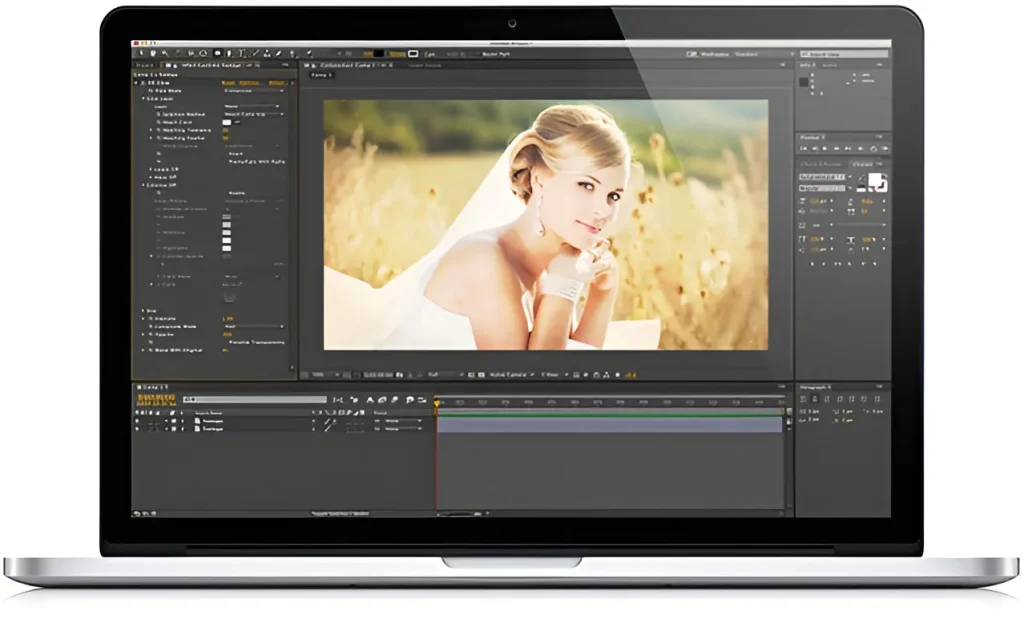This screenshot has width=1024, height=627.
Task: Click About link in Effect Controls
Action: pyautogui.click(x=278, y=83)
